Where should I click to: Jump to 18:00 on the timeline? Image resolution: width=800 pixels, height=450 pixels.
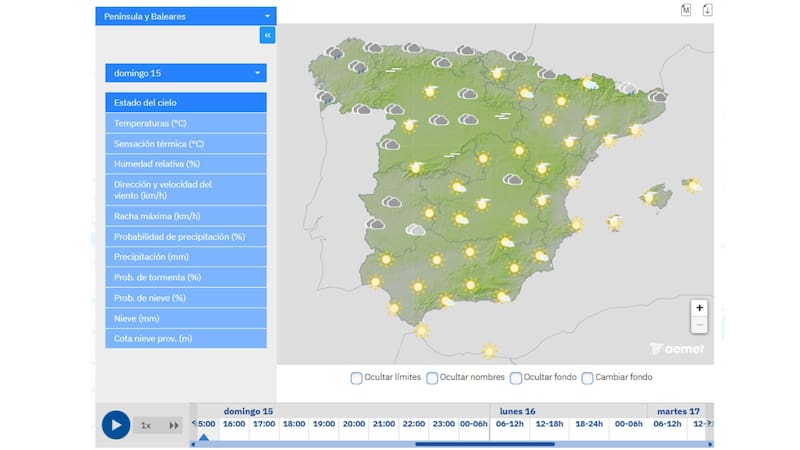(294, 424)
